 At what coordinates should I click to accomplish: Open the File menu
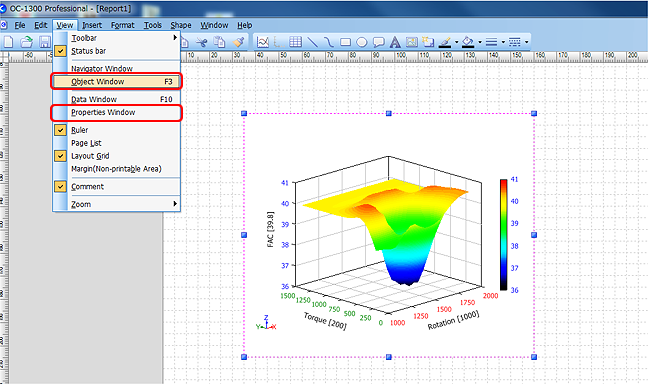pyautogui.click(x=20, y=25)
